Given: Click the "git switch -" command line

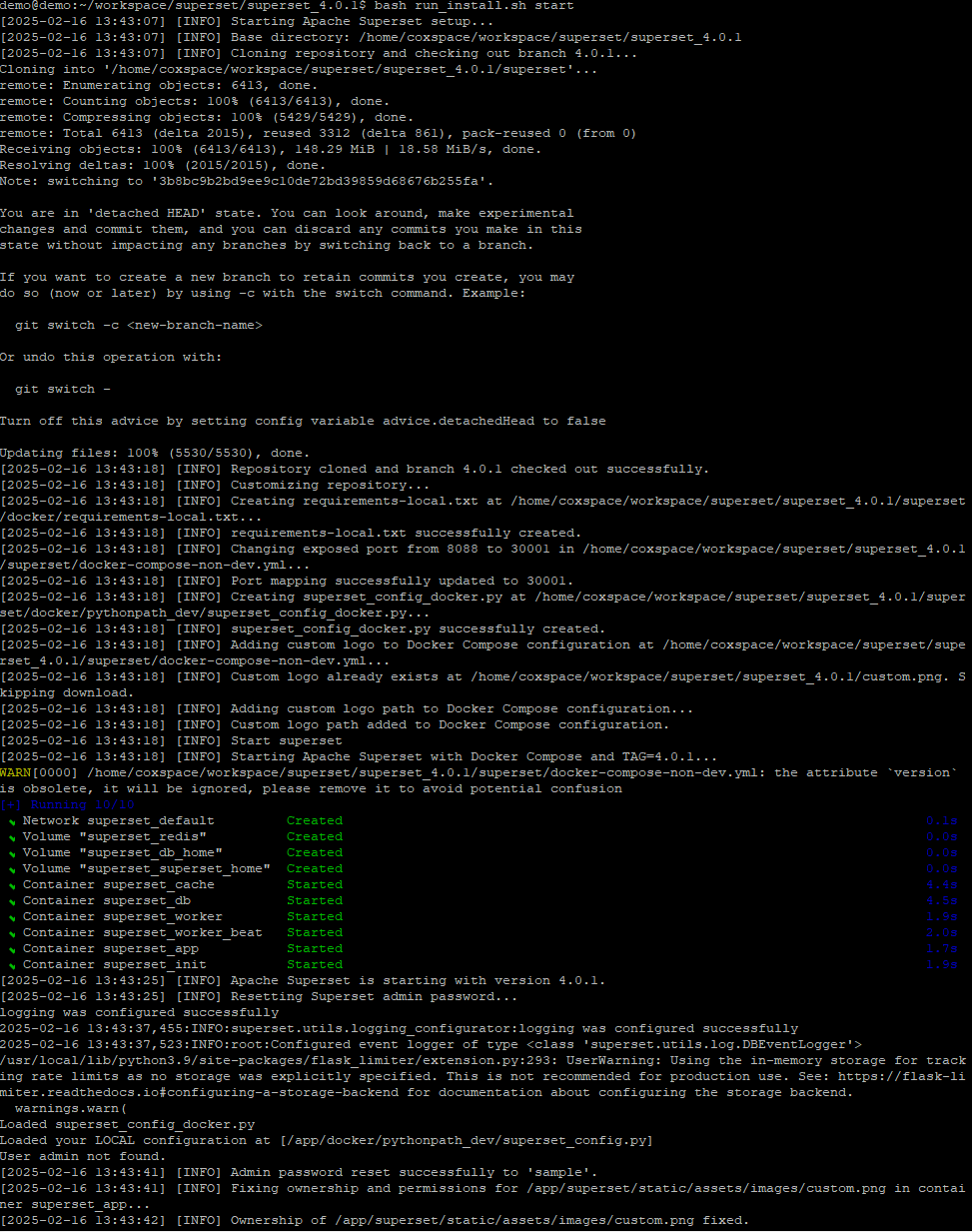Looking at the screenshot, I should 63,390.
